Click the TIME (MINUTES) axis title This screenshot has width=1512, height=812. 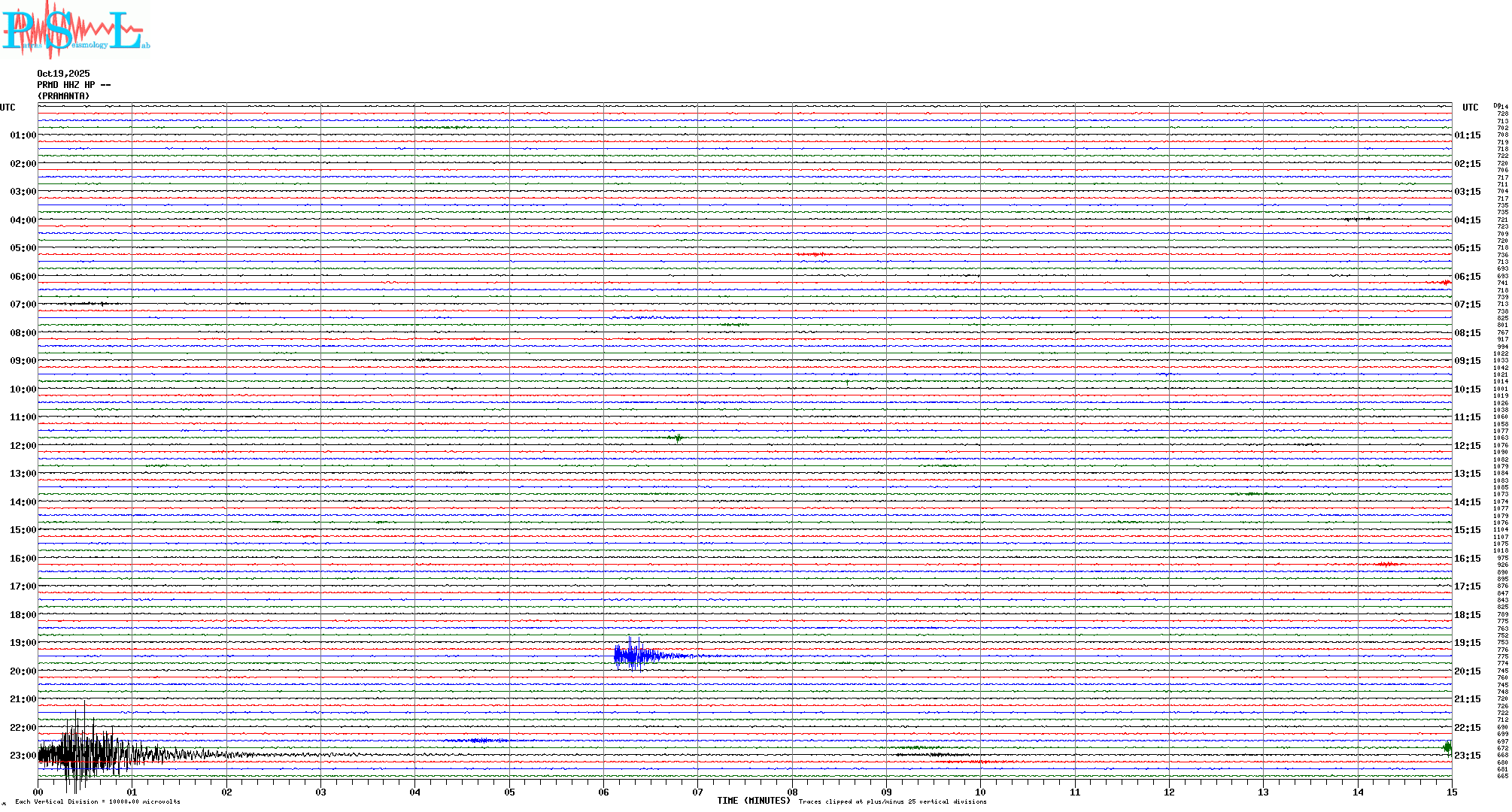tap(753, 801)
